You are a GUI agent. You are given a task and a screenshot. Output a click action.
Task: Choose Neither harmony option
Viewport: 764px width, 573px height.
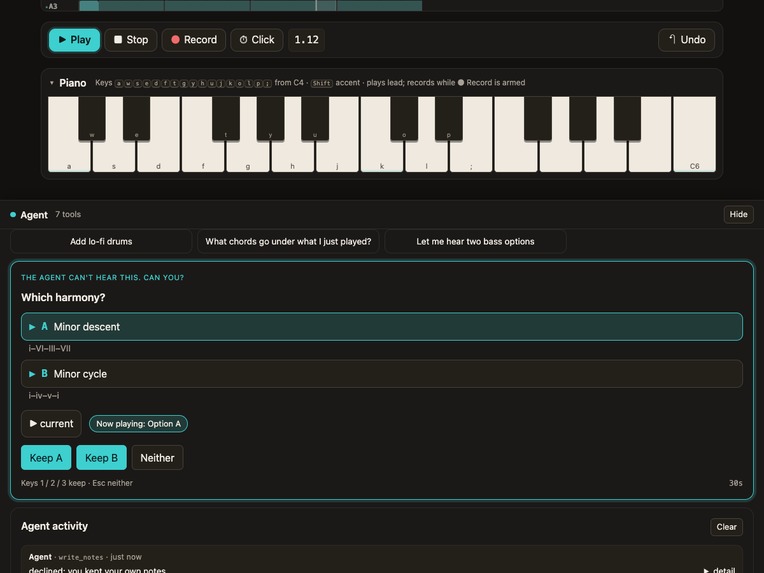[157, 458]
